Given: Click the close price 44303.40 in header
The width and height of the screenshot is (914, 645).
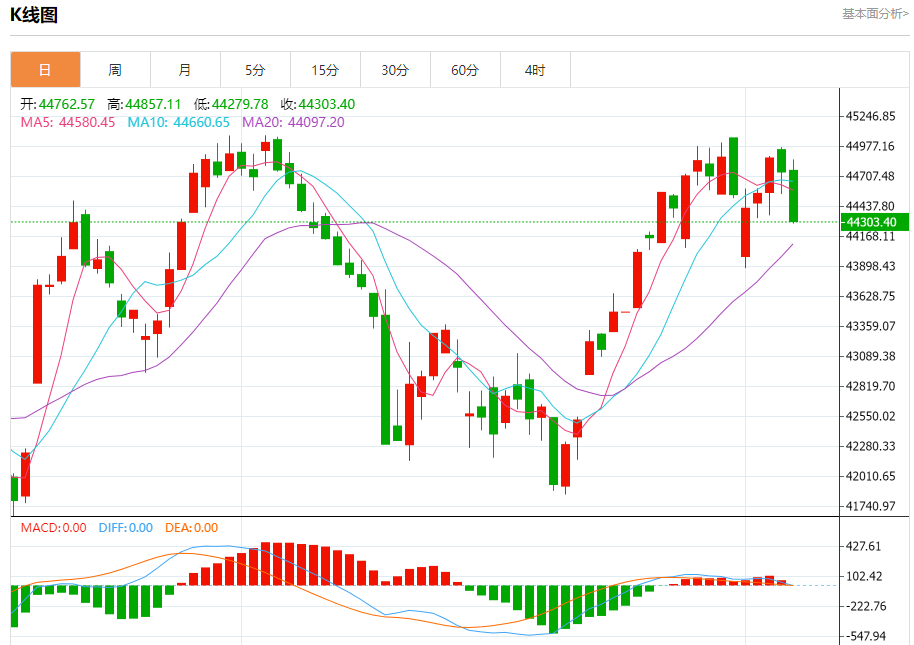Looking at the screenshot, I should 326,104.
